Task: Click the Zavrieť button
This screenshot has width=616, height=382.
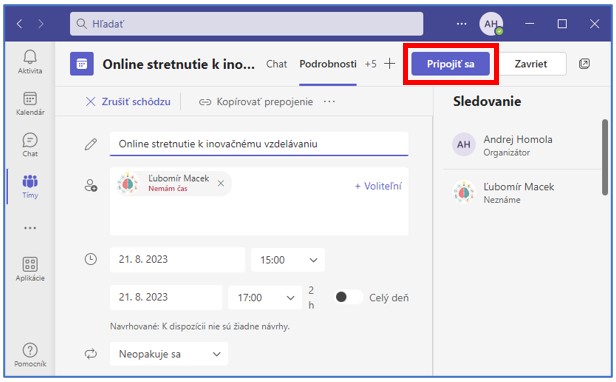Action: [x=531, y=64]
